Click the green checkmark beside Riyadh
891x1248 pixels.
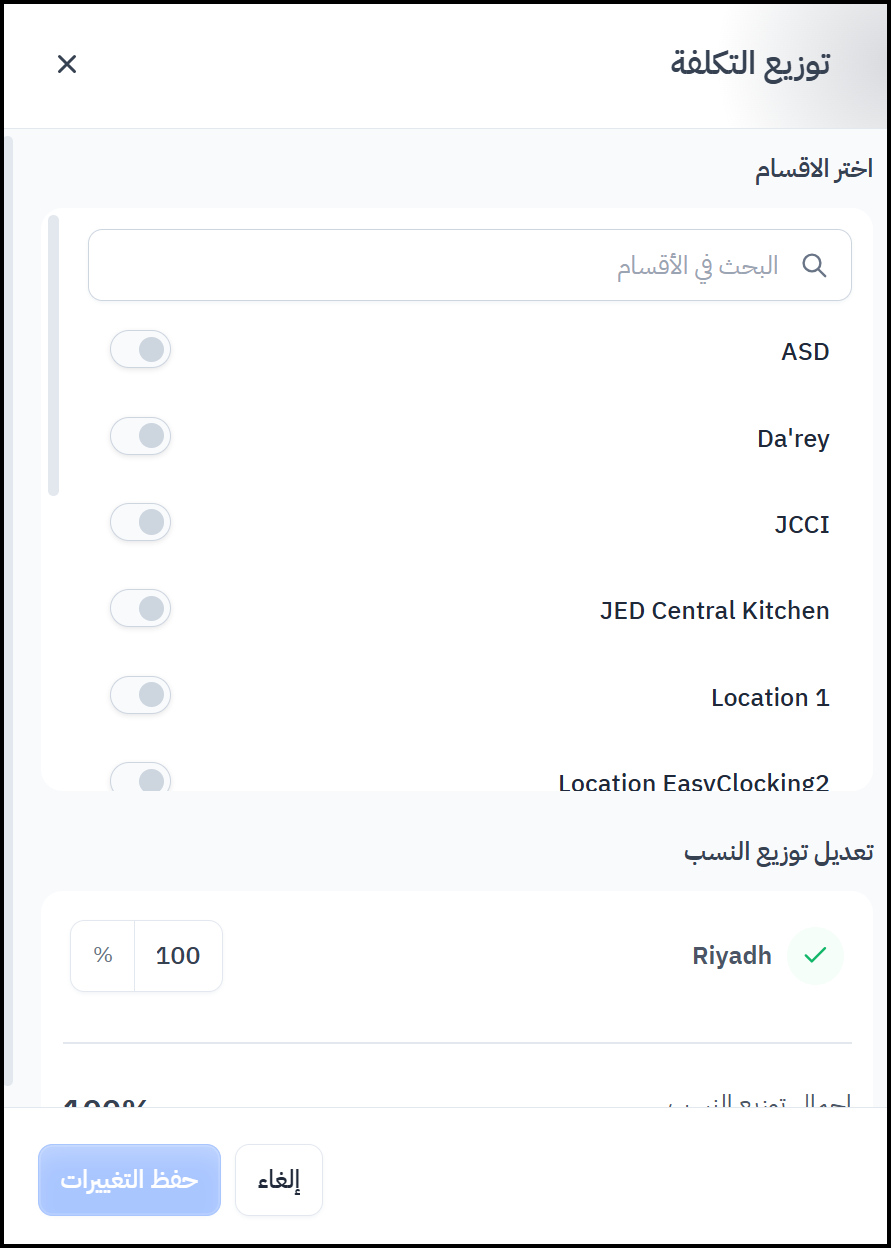(815, 956)
